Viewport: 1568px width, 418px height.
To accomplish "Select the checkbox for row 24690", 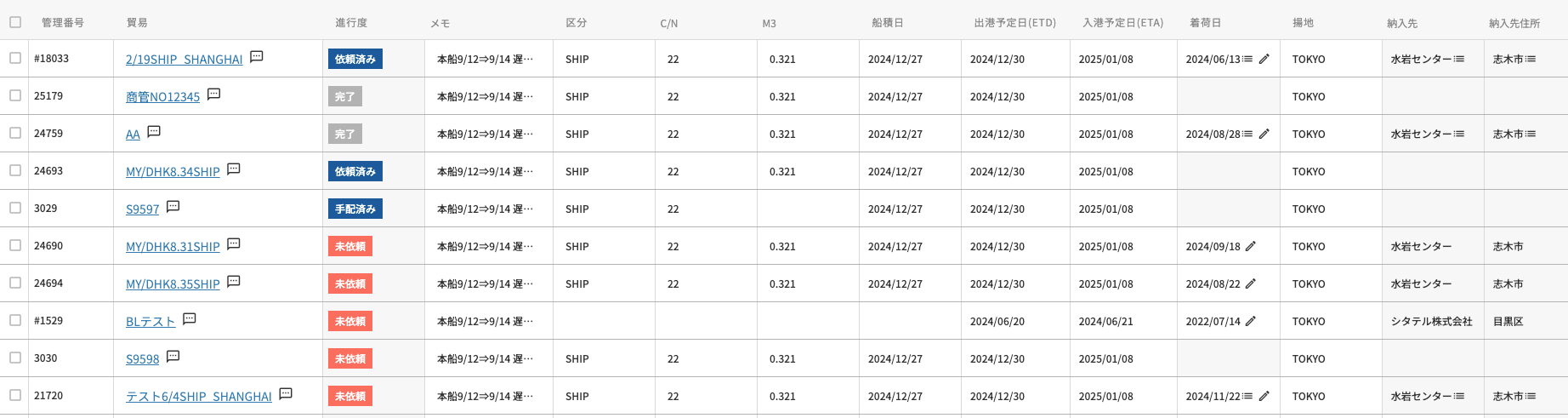I will (x=15, y=245).
